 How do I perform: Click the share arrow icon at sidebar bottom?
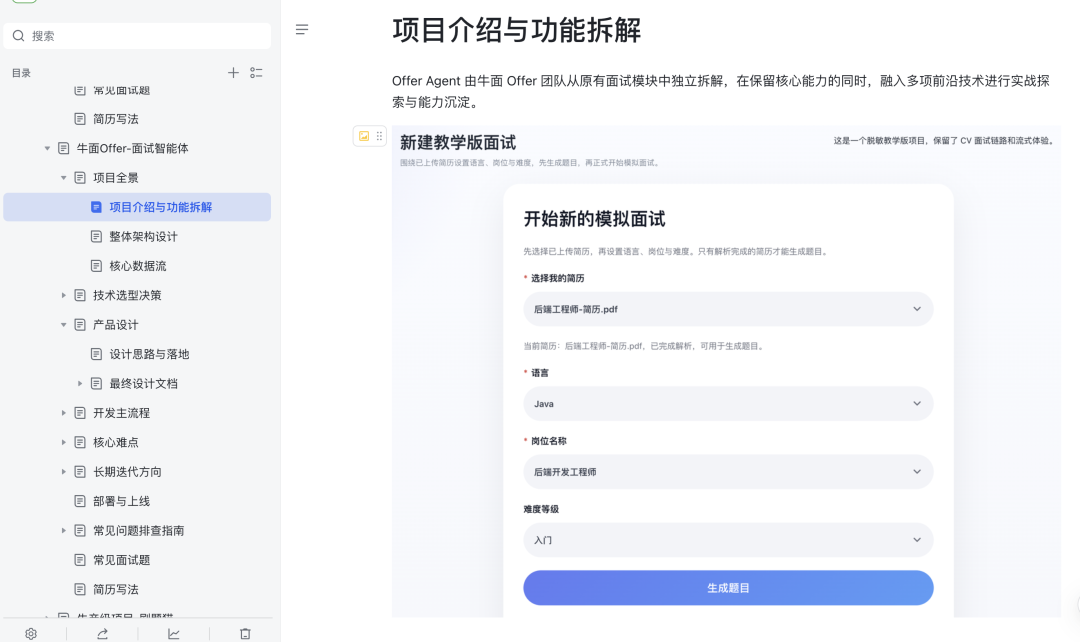(x=103, y=634)
